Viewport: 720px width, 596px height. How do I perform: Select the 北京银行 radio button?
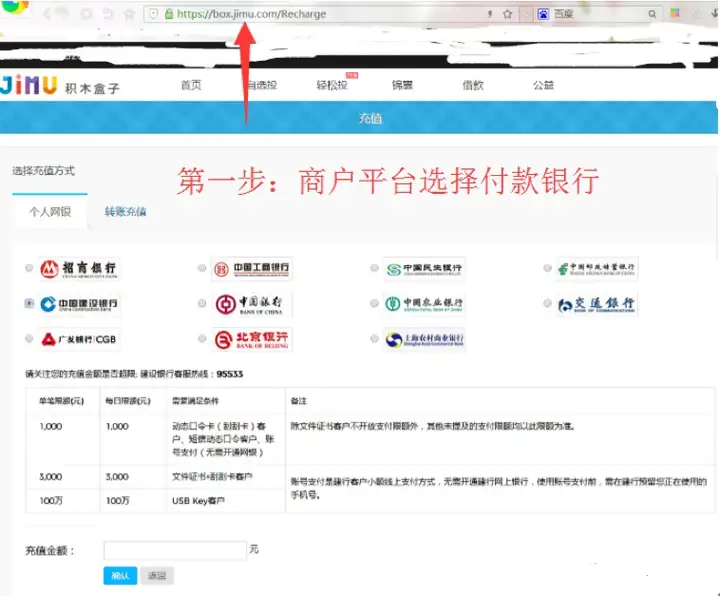202,339
